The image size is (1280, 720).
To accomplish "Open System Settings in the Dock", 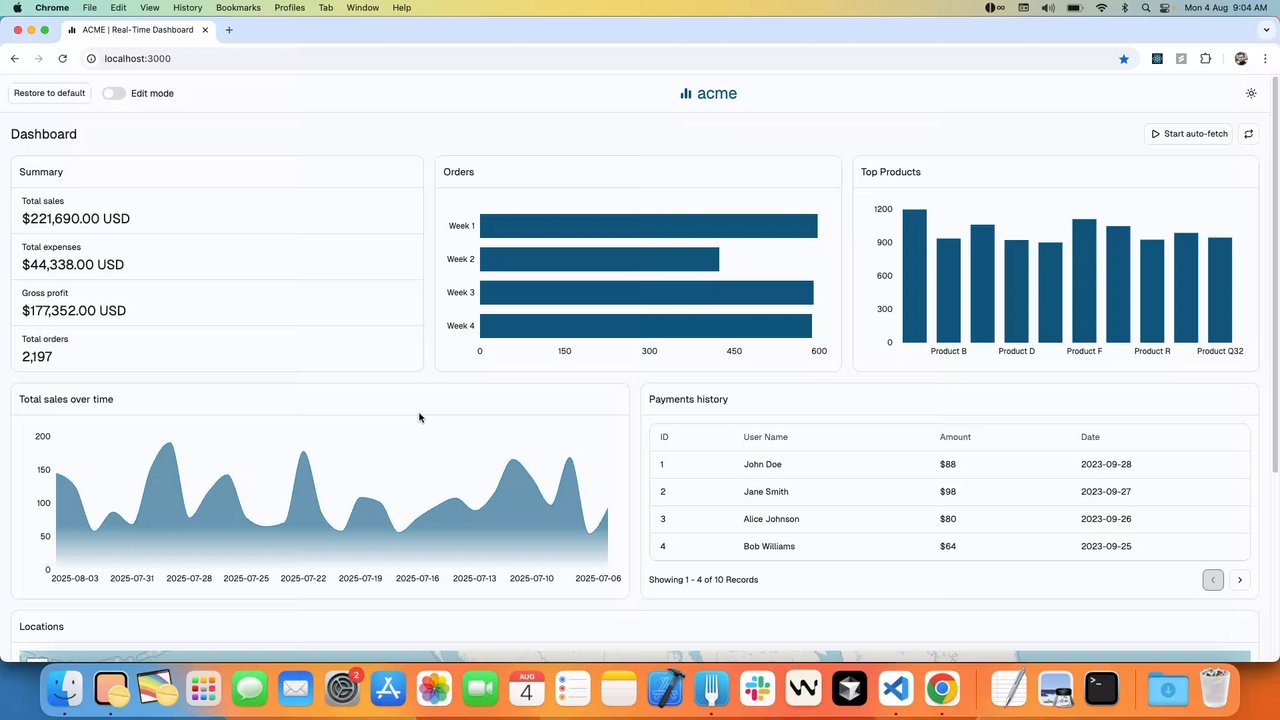I will [x=342, y=689].
